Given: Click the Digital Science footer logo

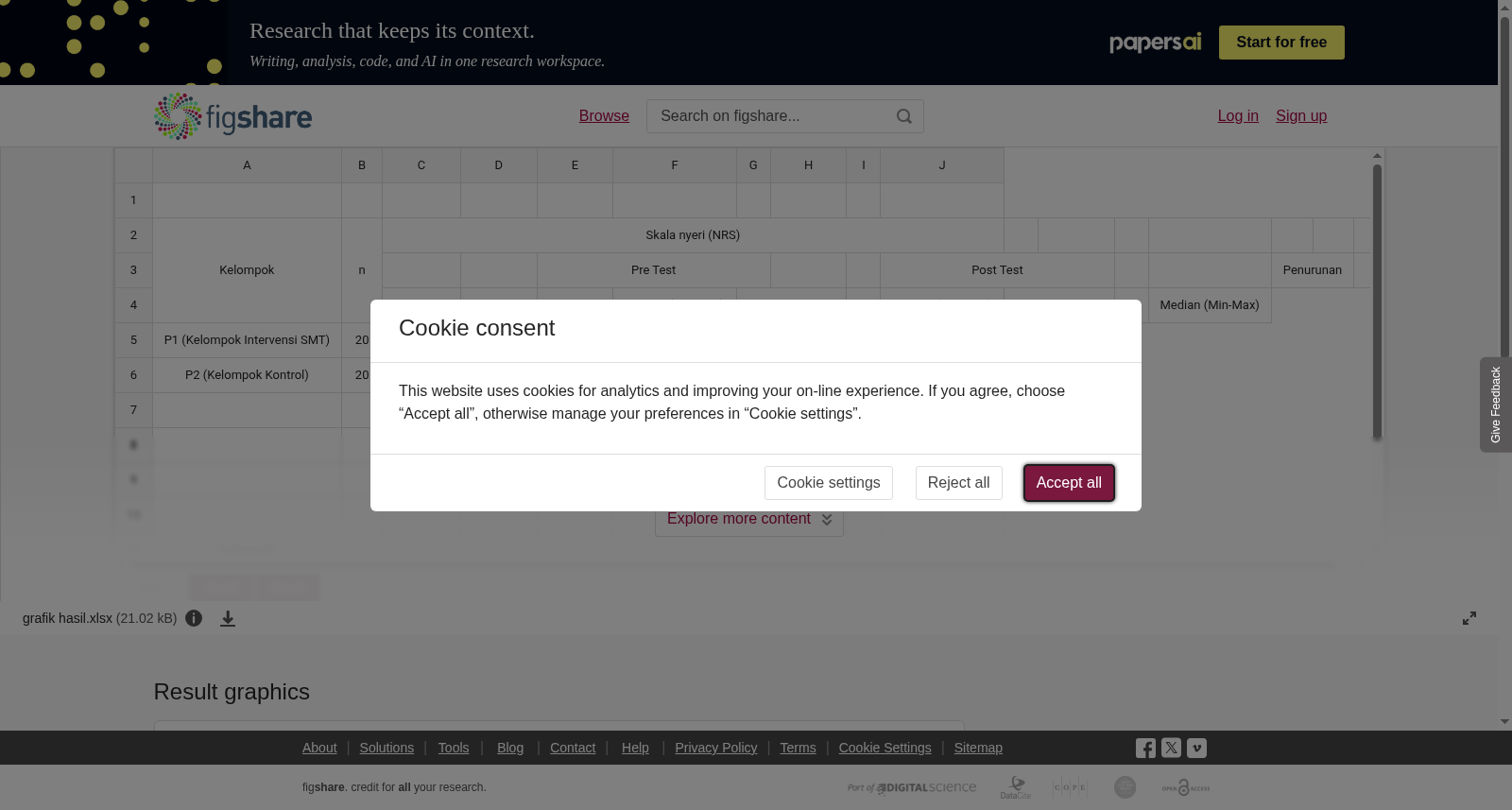Looking at the screenshot, I should click(x=912, y=787).
